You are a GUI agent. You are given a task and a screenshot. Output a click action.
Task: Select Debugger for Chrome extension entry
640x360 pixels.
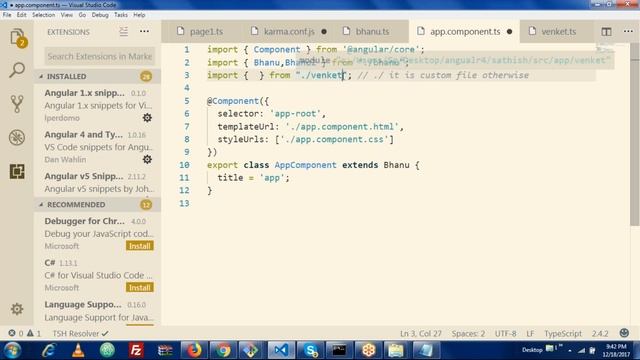[97, 233]
